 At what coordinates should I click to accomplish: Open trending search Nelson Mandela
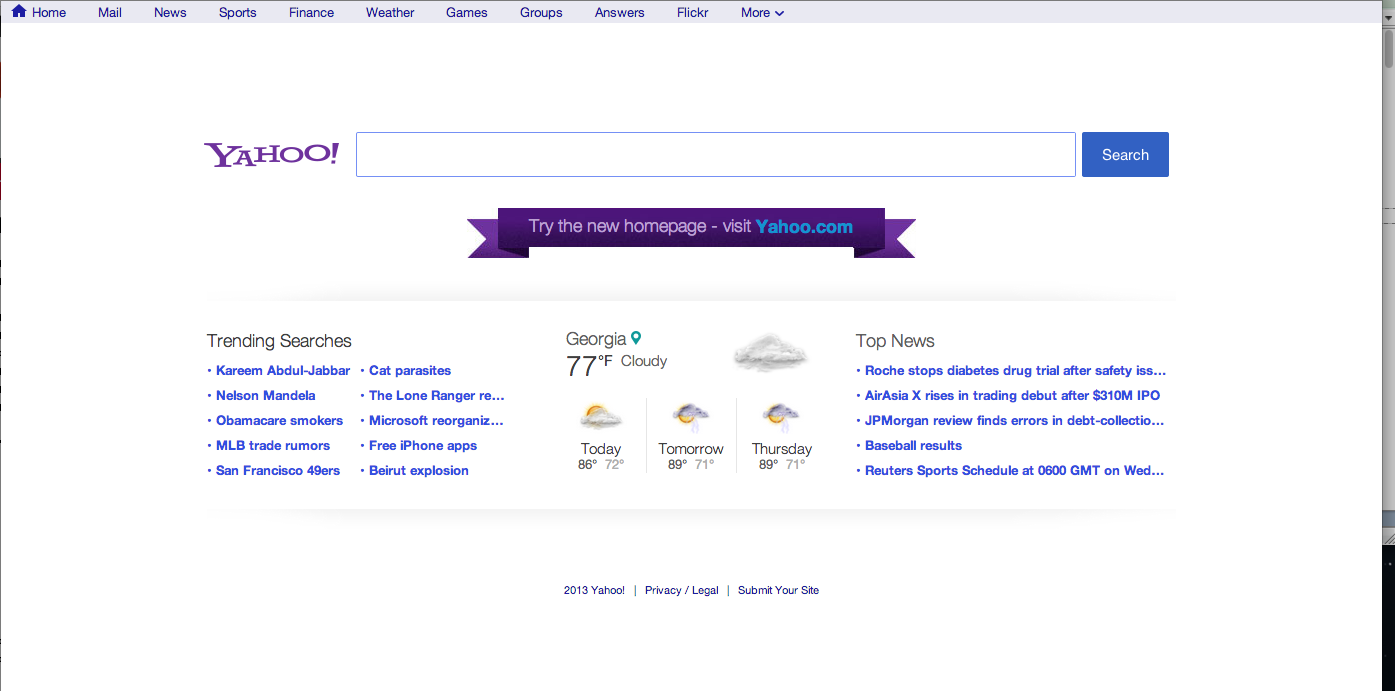pos(266,396)
